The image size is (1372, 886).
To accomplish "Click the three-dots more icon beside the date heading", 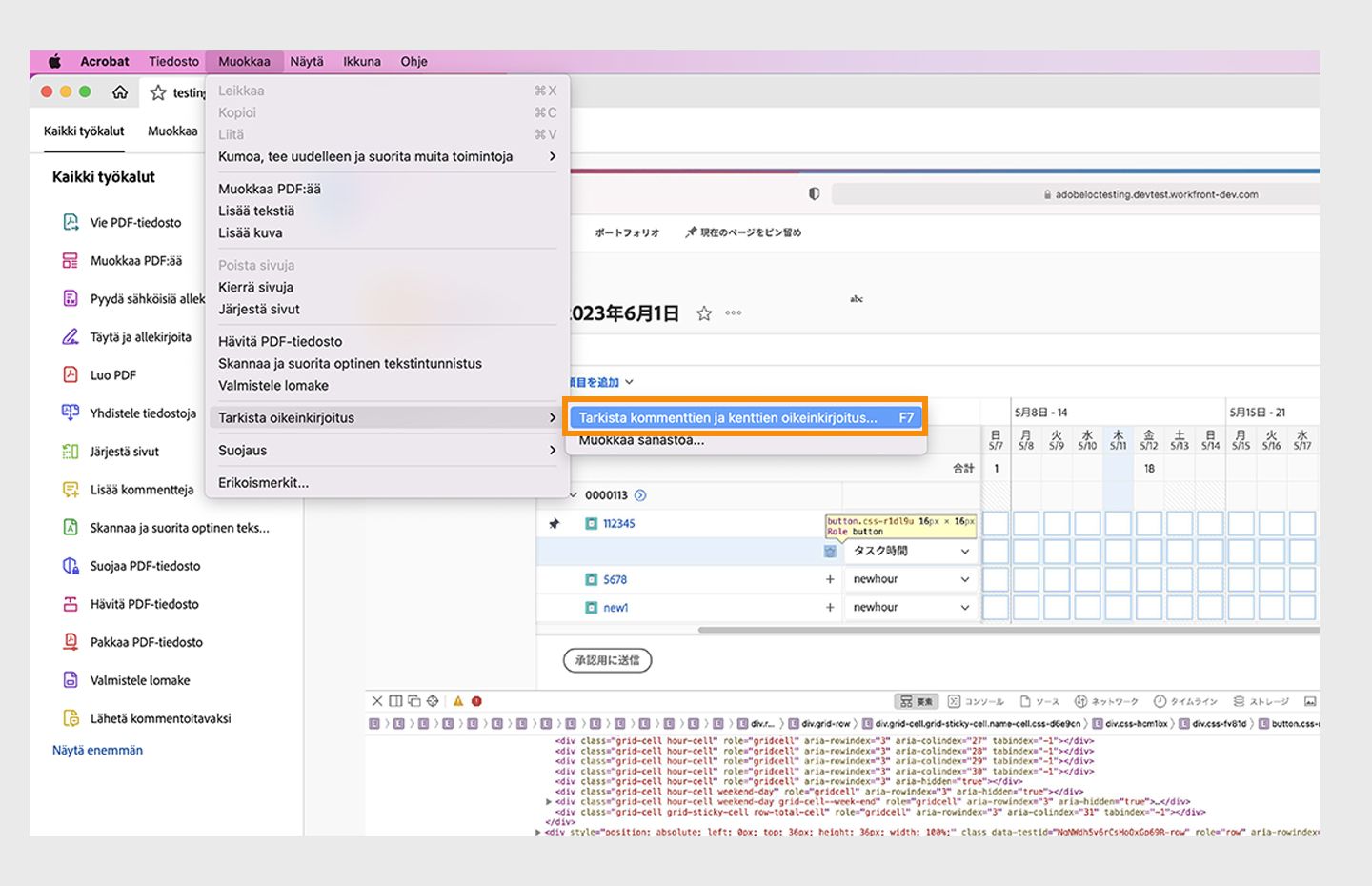I will (733, 313).
